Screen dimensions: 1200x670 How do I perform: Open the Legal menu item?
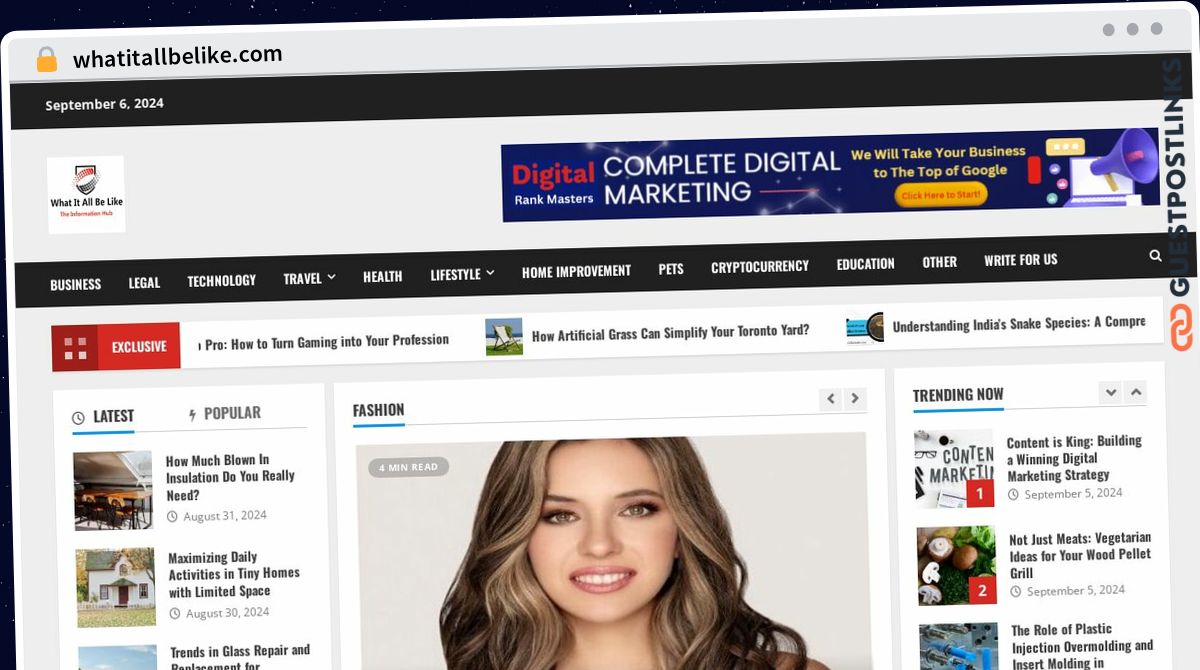coord(144,283)
